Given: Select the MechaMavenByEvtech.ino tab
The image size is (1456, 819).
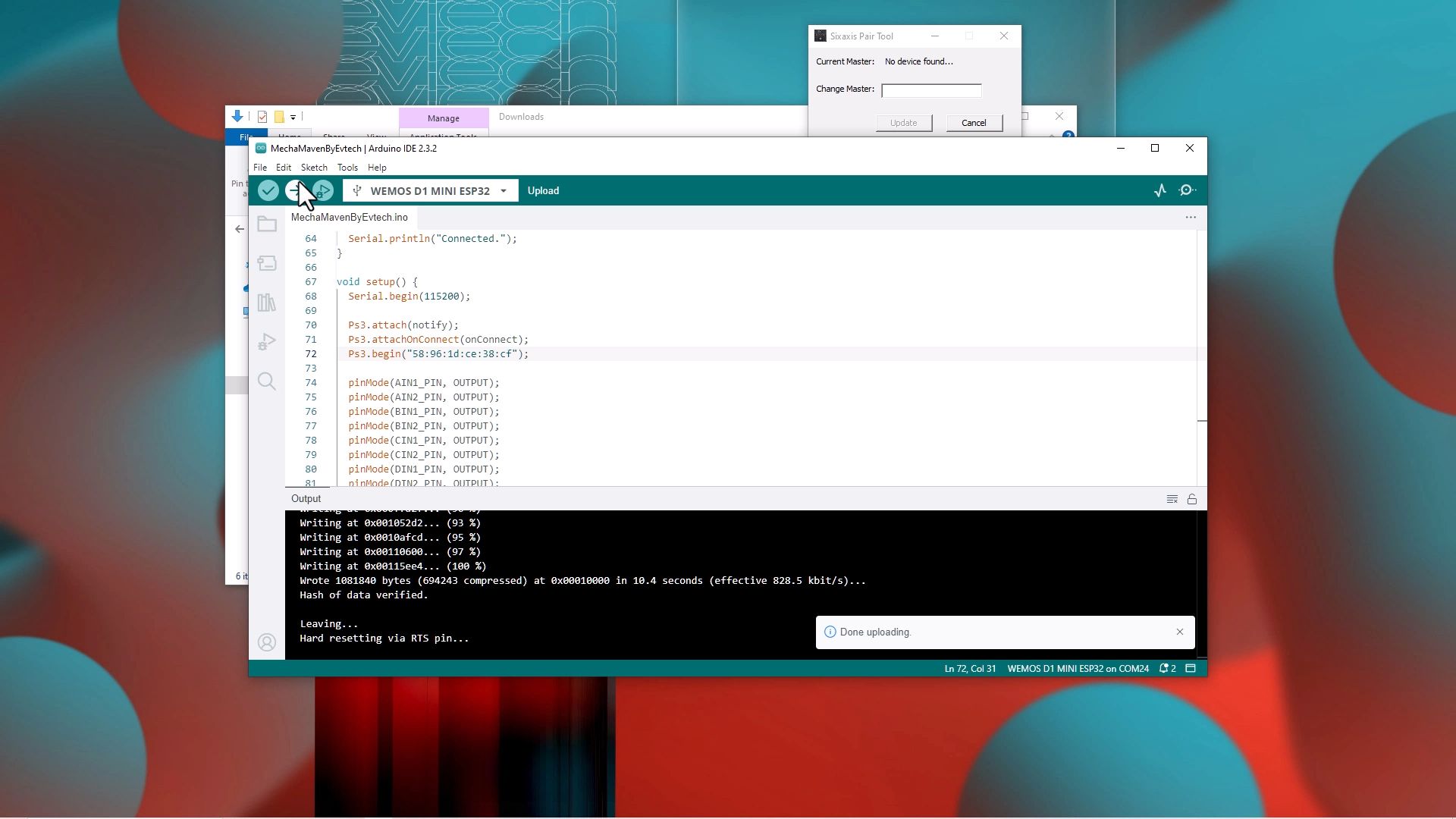Looking at the screenshot, I should coord(350,218).
